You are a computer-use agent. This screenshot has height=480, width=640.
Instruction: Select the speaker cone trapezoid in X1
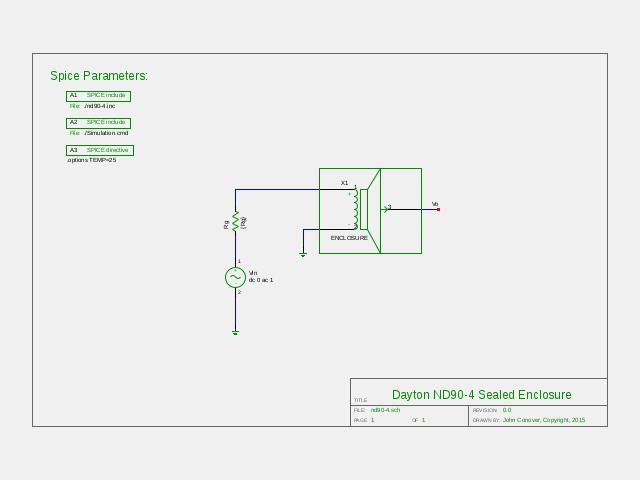tap(374, 211)
